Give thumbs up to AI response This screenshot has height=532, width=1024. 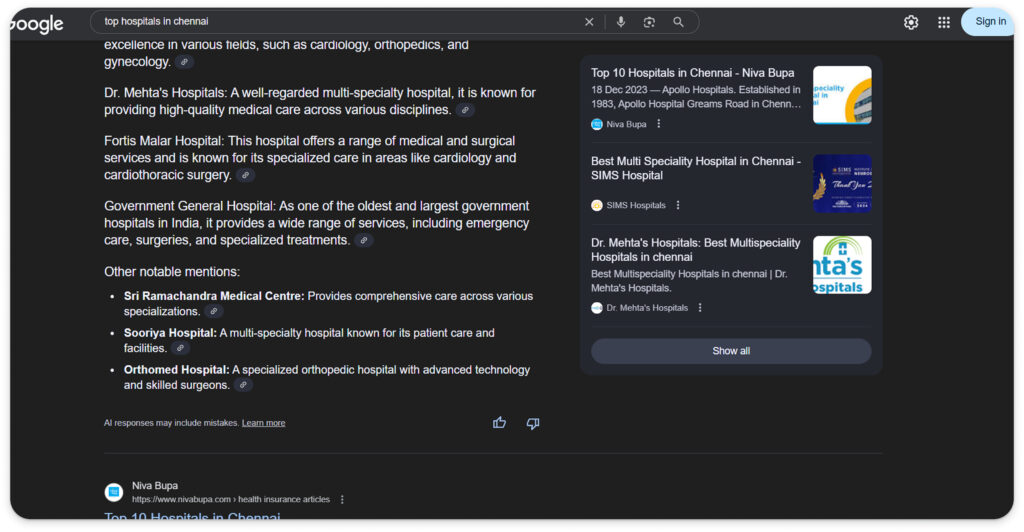(499, 423)
